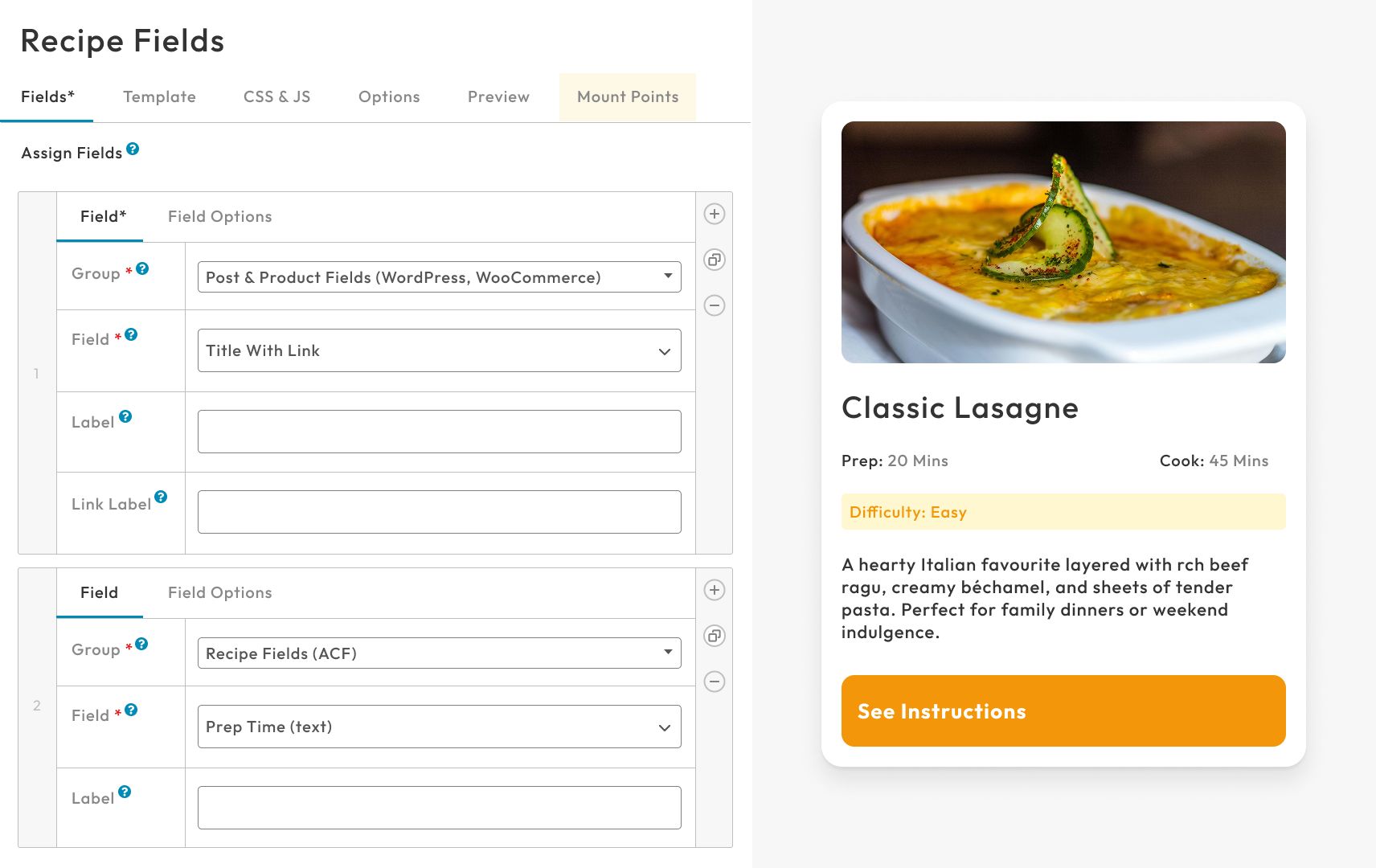Switch to the Template tab
The width and height of the screenshot is (1376, 868).
[159, 97]
